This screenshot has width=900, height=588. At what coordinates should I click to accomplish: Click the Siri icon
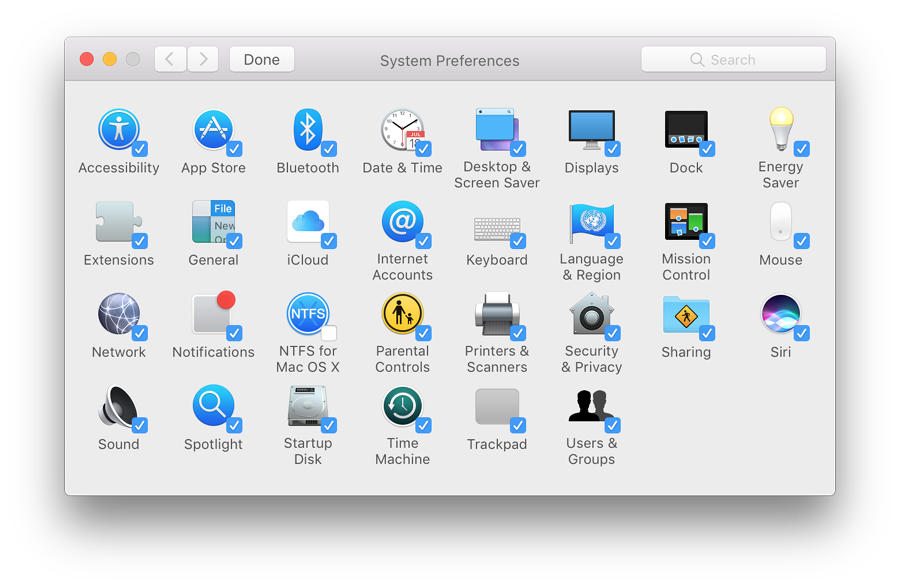(x=781, y=314)
